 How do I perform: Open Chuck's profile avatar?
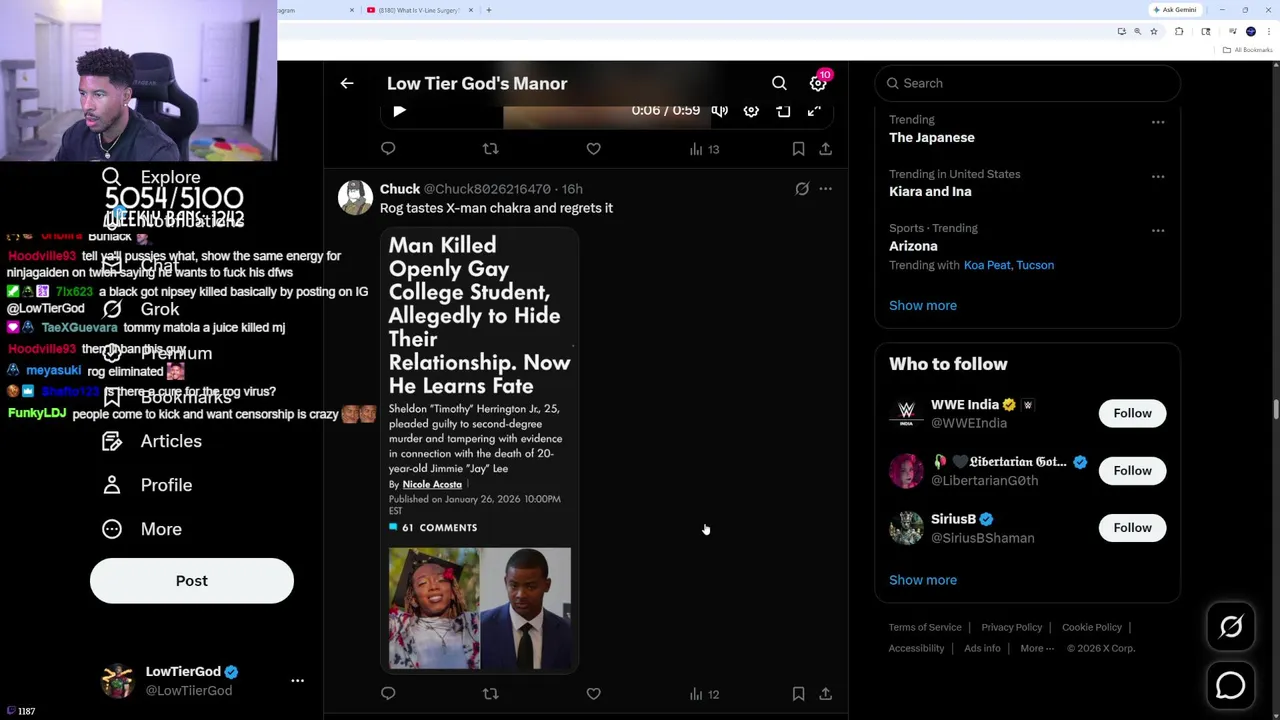coord(355,198)
